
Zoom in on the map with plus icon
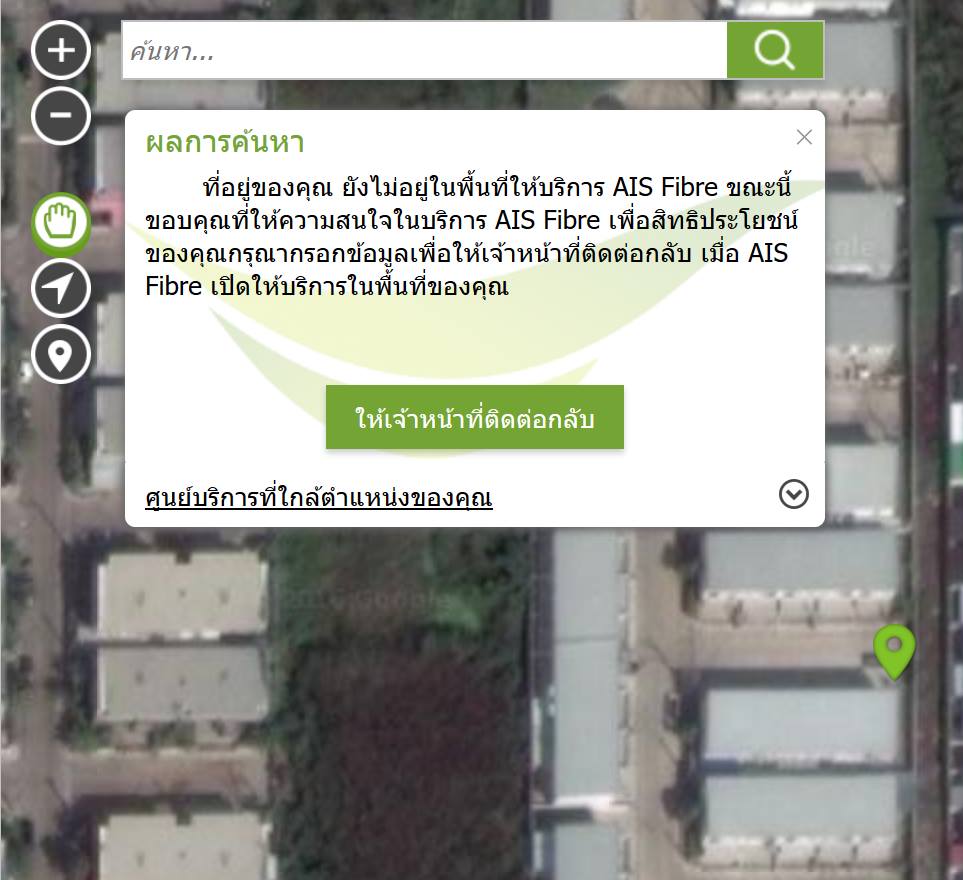[x=61, y=50]
